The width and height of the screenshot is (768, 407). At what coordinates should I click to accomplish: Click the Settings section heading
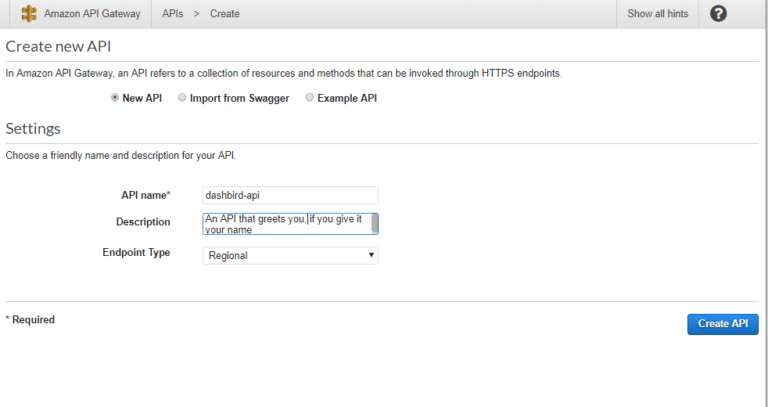tap(33, 129)
